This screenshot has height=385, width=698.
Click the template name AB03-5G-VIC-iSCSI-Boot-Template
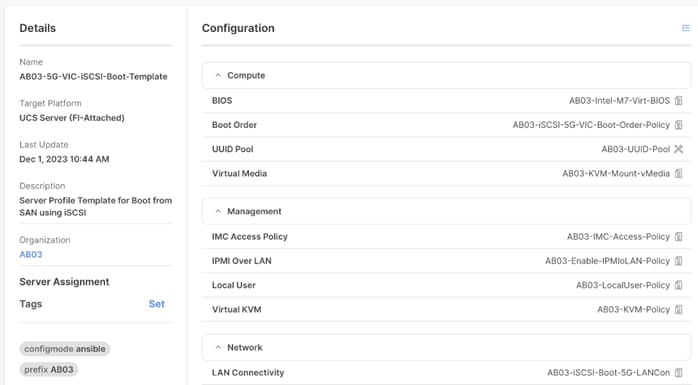point(93,77)
